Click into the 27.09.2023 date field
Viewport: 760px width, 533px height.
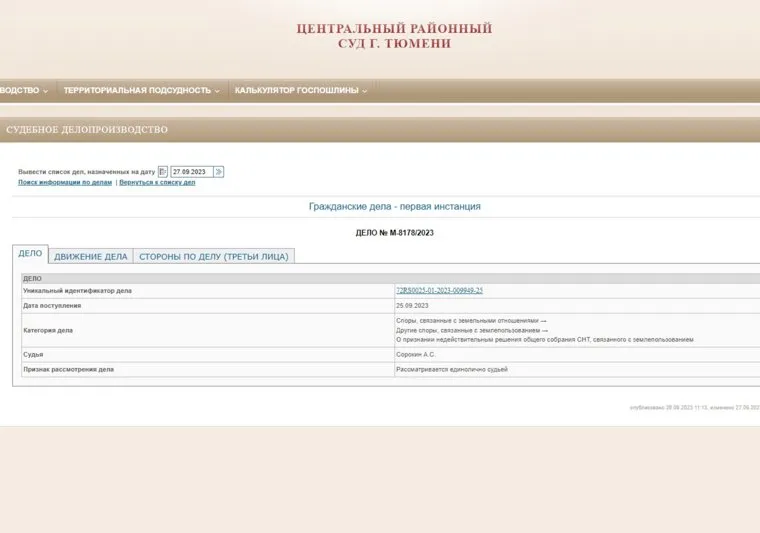click(x=191, y=172)
